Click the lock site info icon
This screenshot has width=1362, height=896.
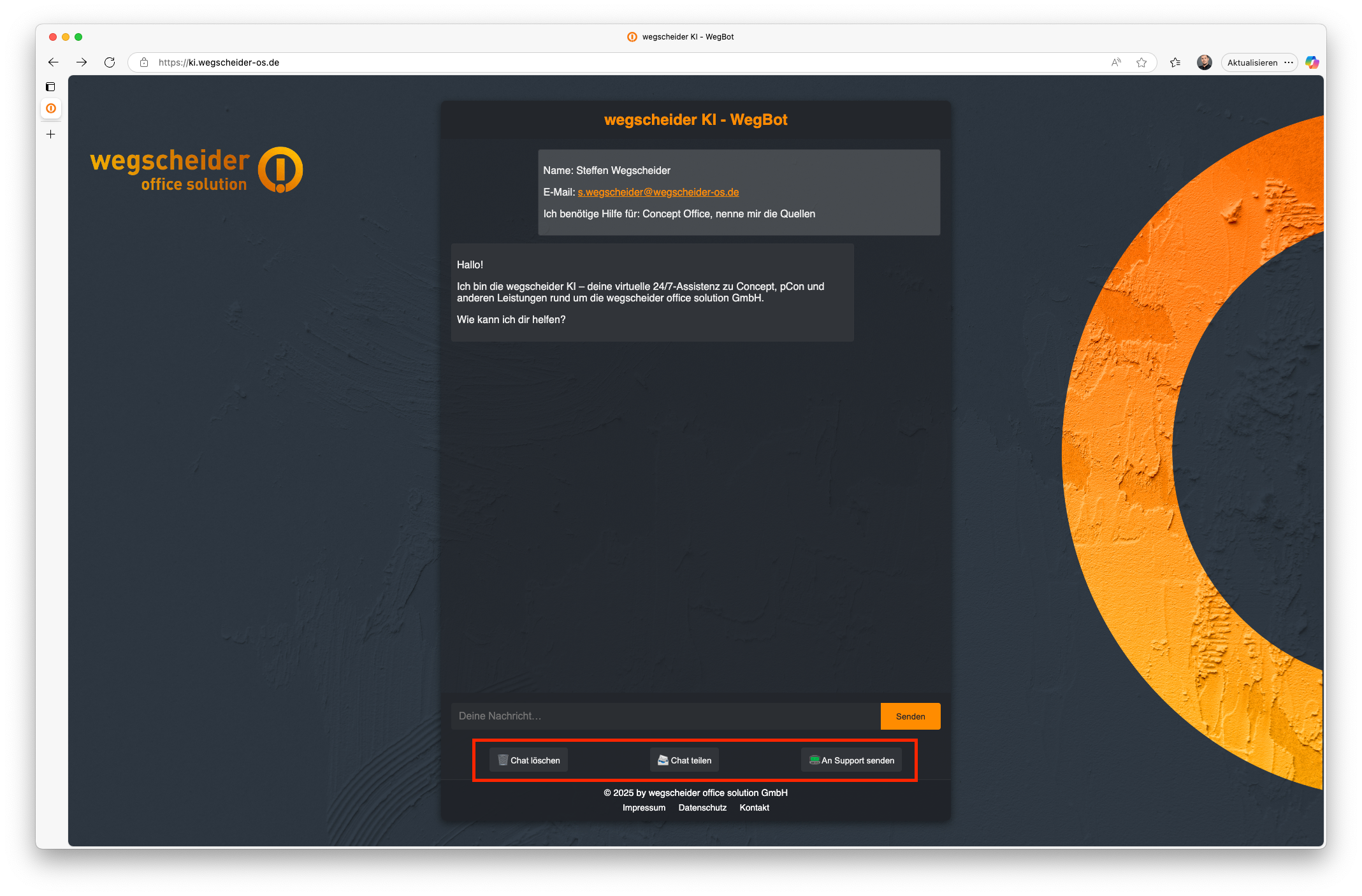pos(144,62)
